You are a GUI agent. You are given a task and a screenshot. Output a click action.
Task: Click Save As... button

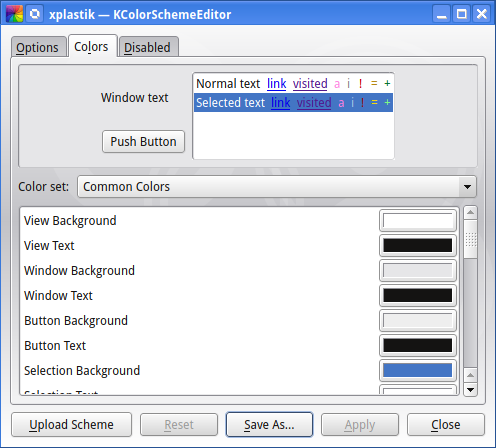269,425
